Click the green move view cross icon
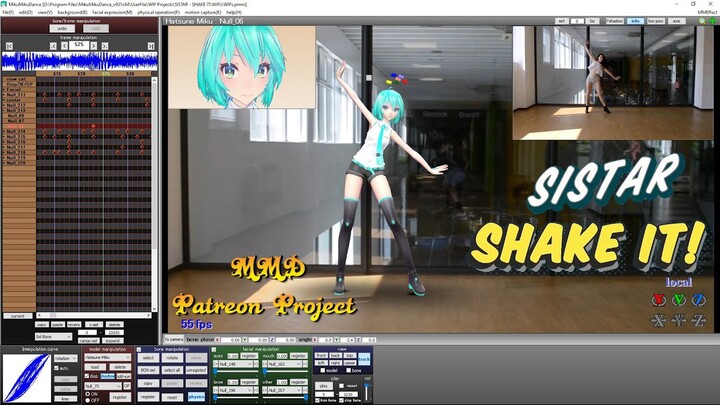The width and height of the screenshot is (720, 405). tap(713, 21)
